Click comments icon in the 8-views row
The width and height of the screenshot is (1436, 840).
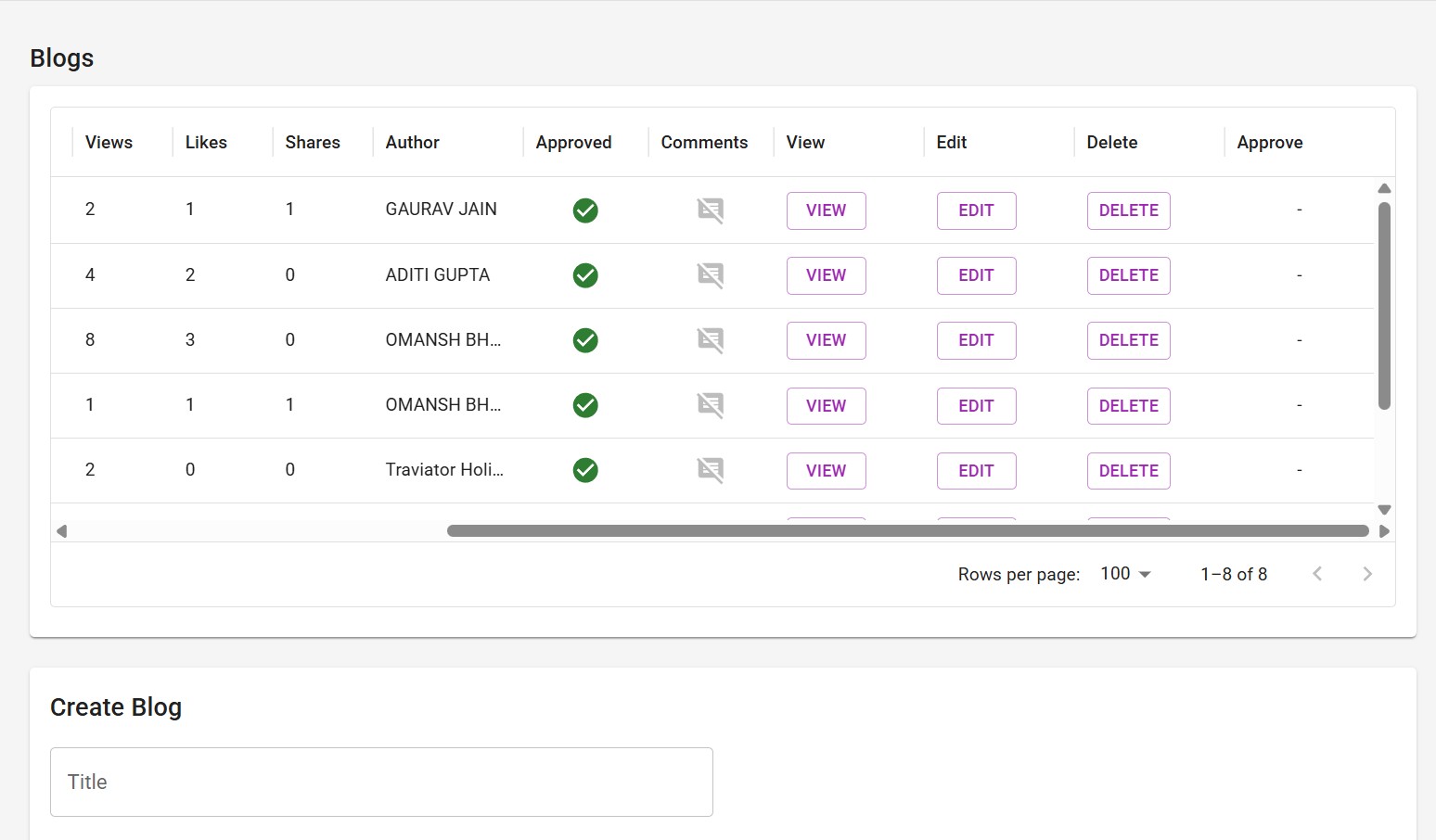(711, 340)
